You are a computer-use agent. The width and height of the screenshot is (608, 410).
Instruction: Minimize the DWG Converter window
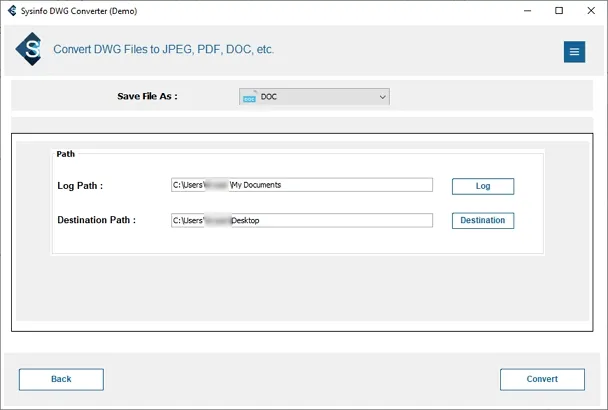point(525,11)
